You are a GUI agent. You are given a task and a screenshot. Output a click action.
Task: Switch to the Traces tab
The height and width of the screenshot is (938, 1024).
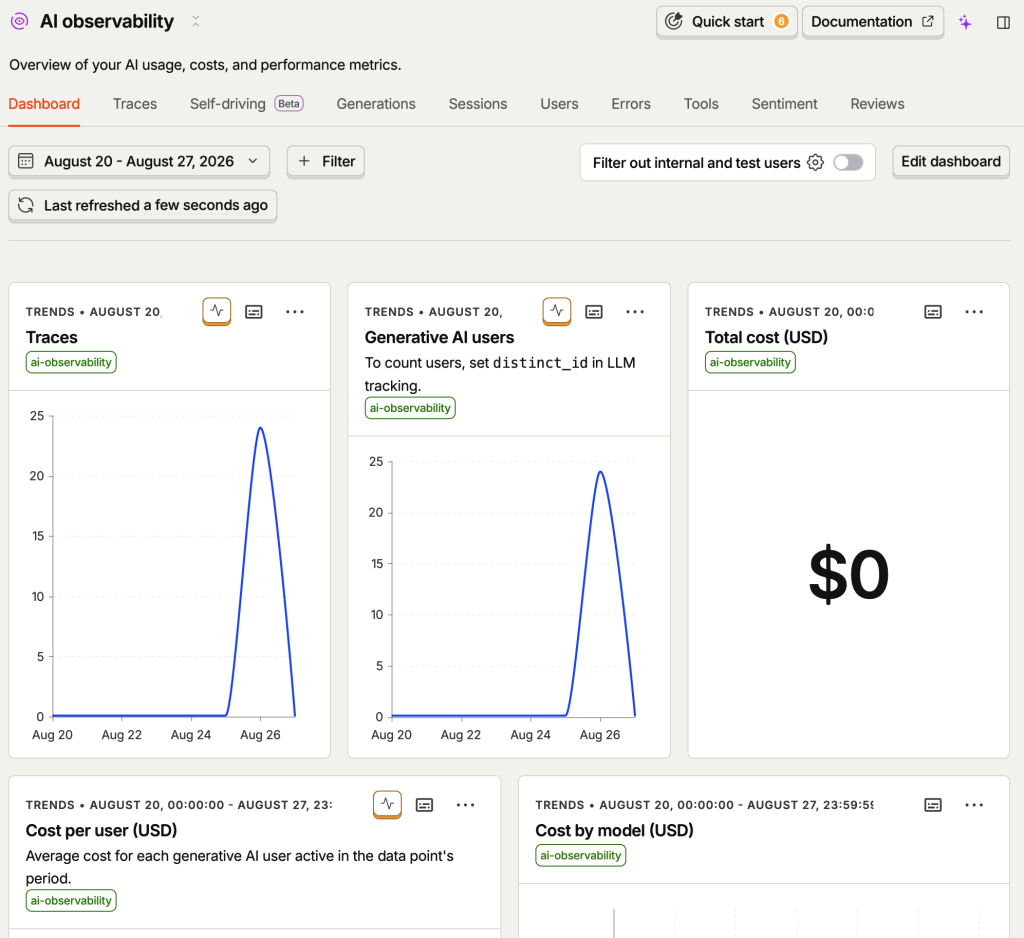pyautogui.click(x=135, y=104)
